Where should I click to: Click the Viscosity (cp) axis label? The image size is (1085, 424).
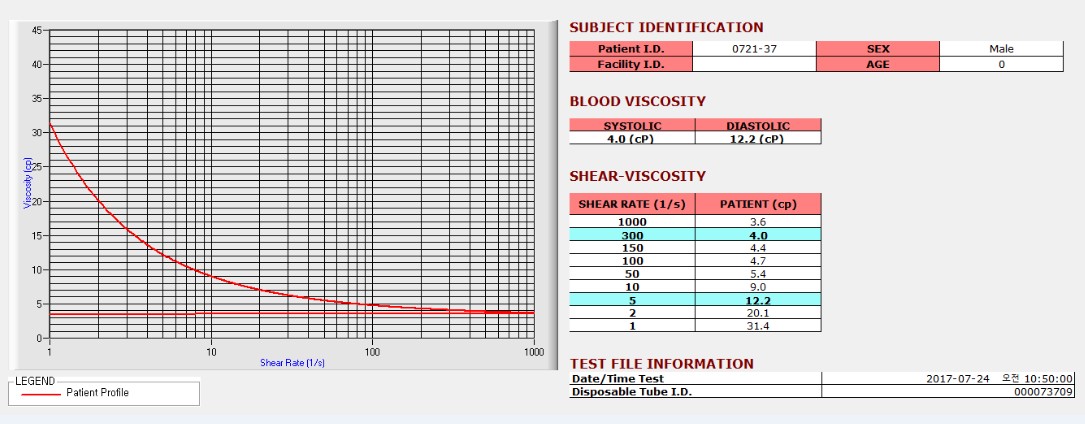click(28, 183)
